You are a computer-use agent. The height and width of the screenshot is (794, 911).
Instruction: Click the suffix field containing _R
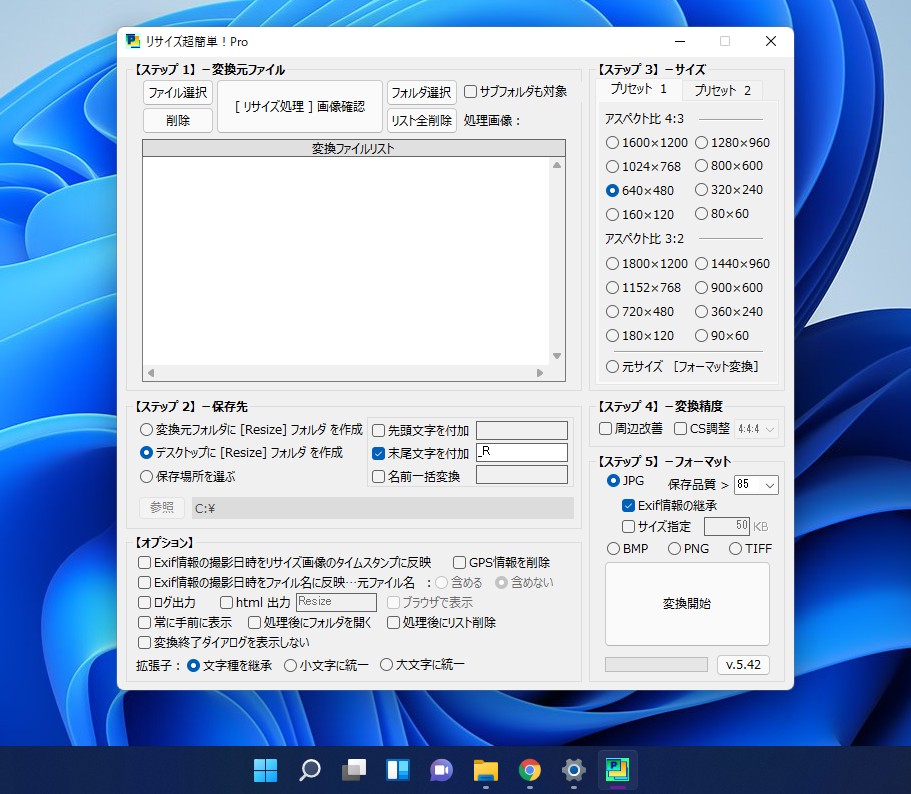click(x=522, y=452)
